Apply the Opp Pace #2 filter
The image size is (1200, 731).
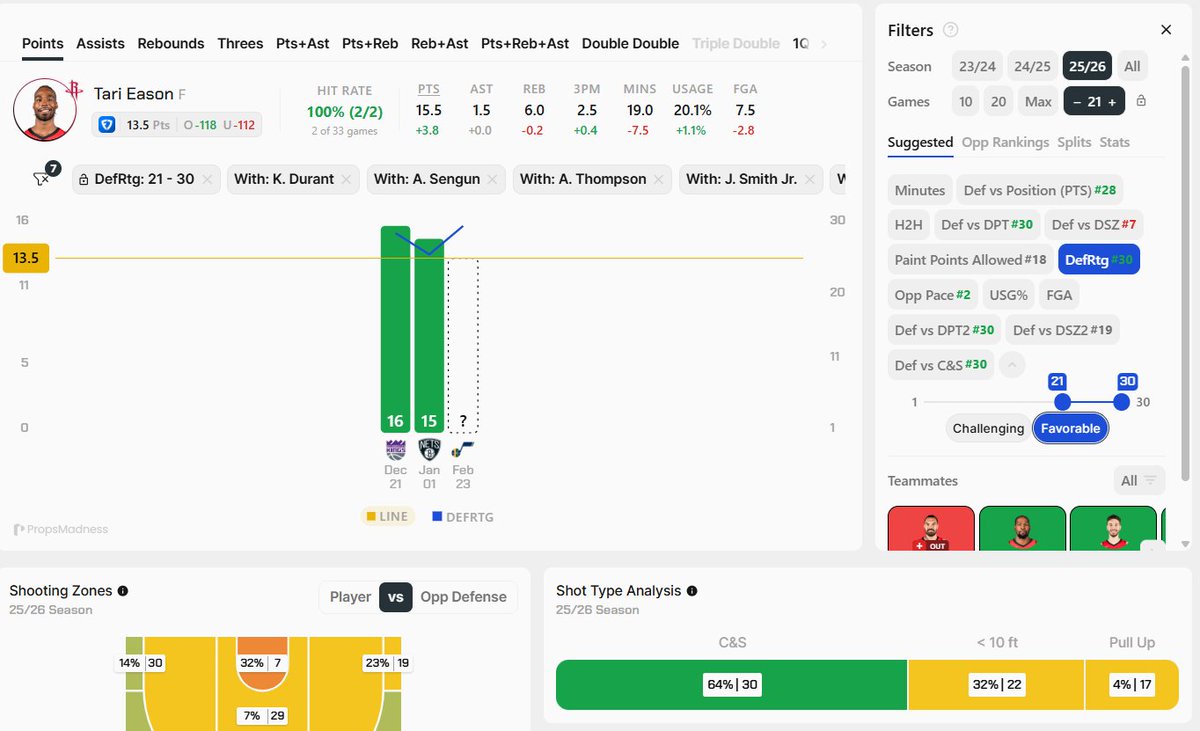tap(933, 295)
